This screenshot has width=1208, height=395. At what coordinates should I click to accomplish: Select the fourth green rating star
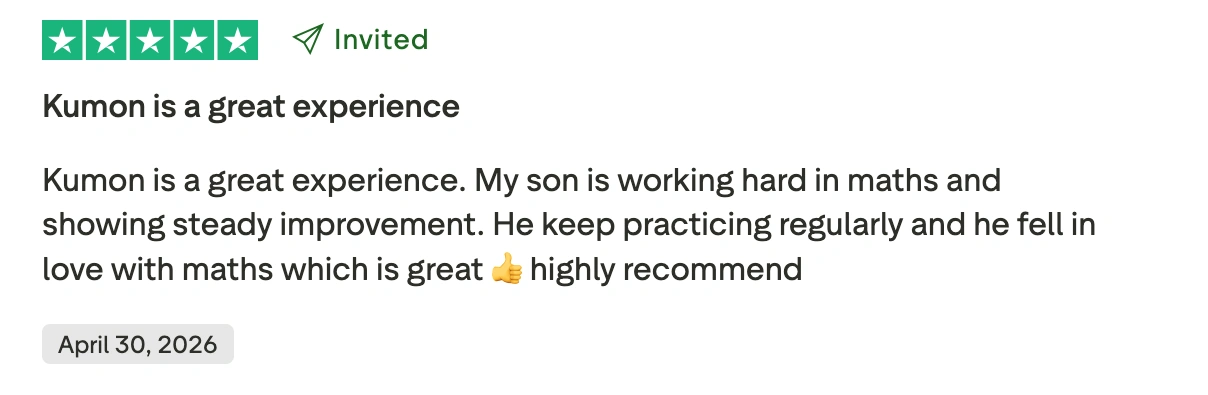pos(194,40)
